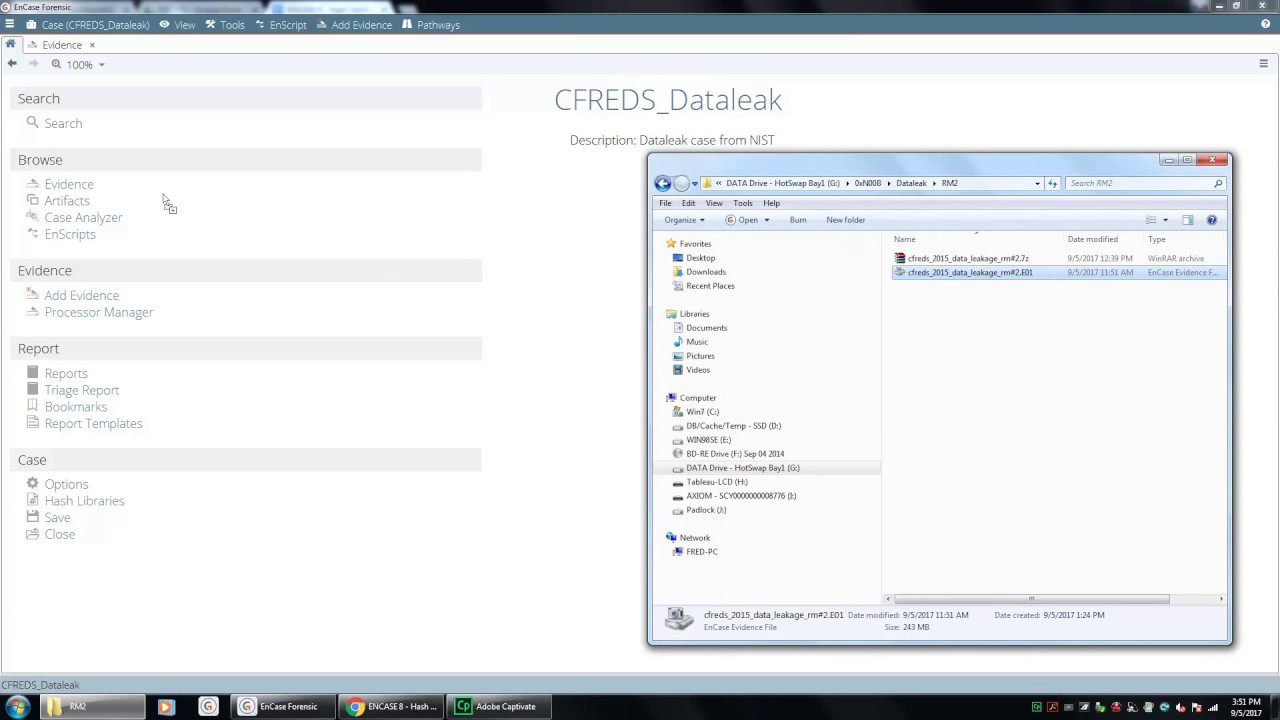Viewport: 1280px width, 720px height.
Task: Switch to Adobe Captivate in taskbar
Action: 497,706
